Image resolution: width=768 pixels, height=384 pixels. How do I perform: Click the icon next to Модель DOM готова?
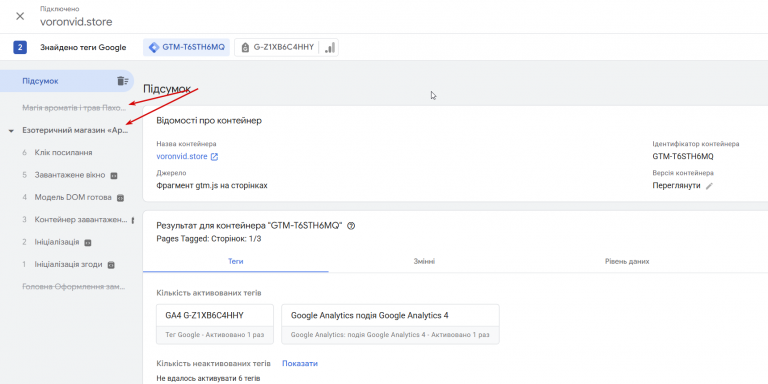[x=120, y=198]
